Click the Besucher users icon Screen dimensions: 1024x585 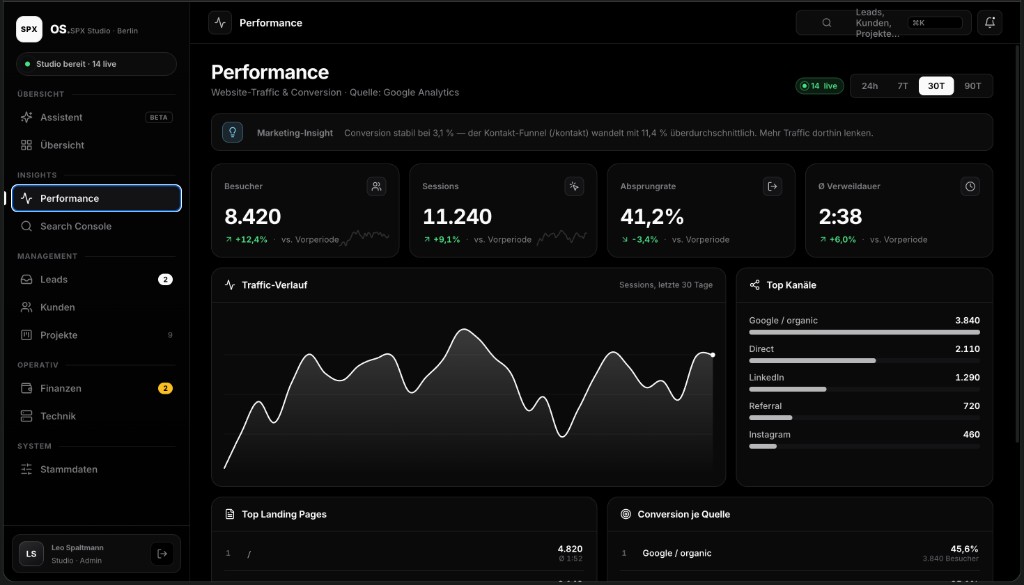(376, 187)
